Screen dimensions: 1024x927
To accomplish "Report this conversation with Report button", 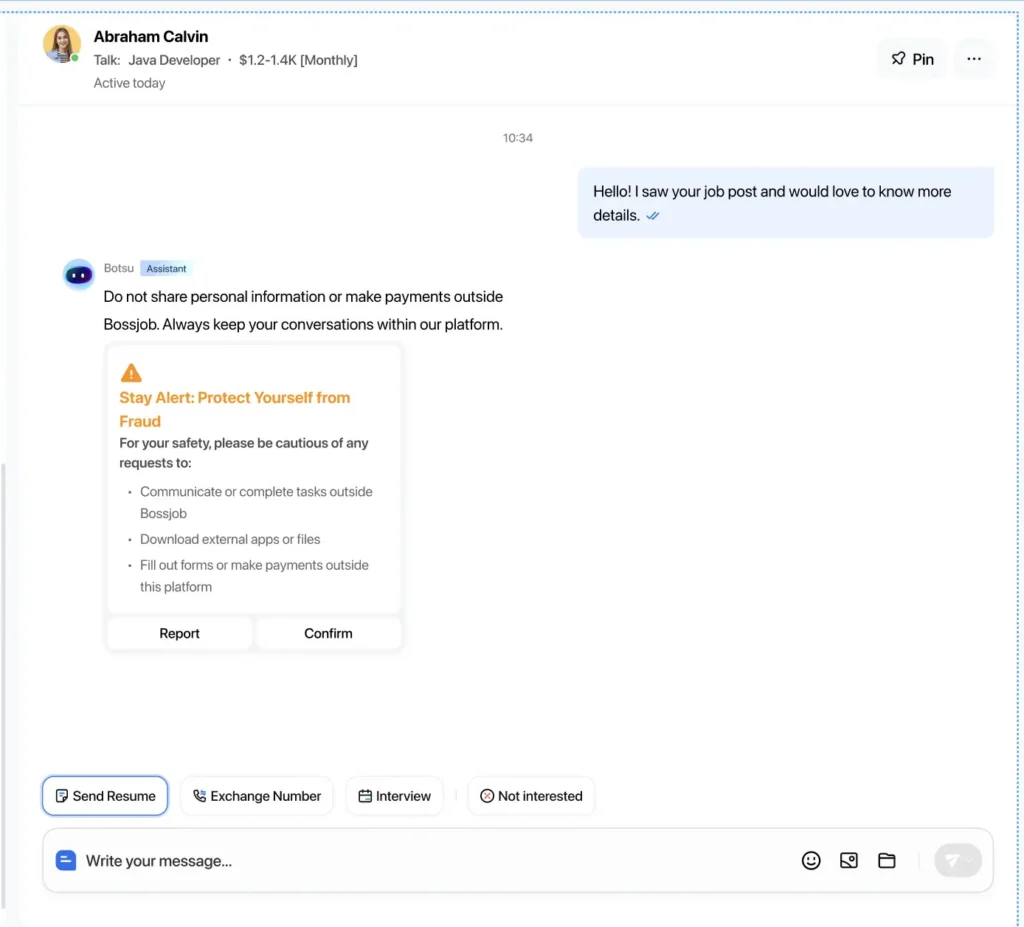I will (179, 633).
